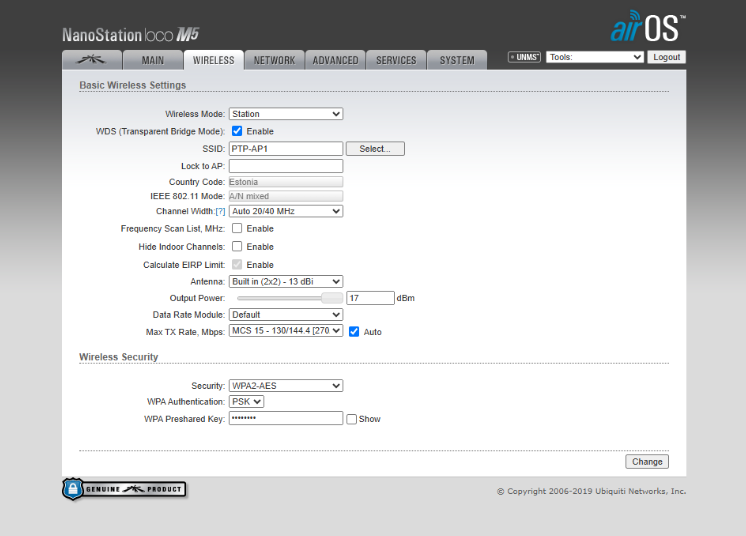This screenshot has height=536, width=746.
Task: Disable WDS Transparent Bridge Mode checkbox
Action: click(x=237, y=131)
